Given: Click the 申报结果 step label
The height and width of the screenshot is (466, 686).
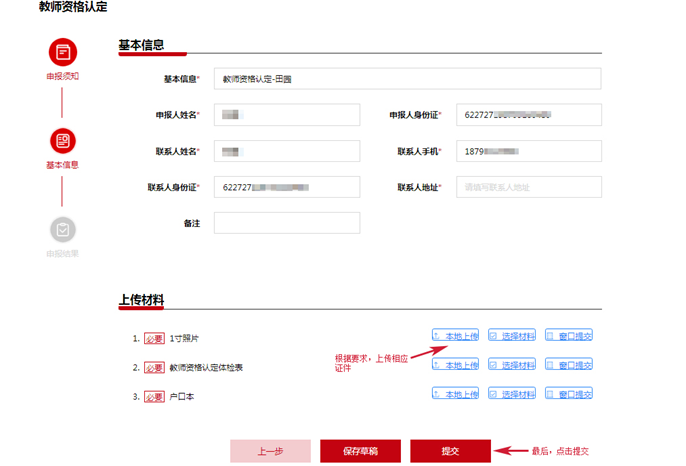Looking at the screenshot, I should (63, 253).
